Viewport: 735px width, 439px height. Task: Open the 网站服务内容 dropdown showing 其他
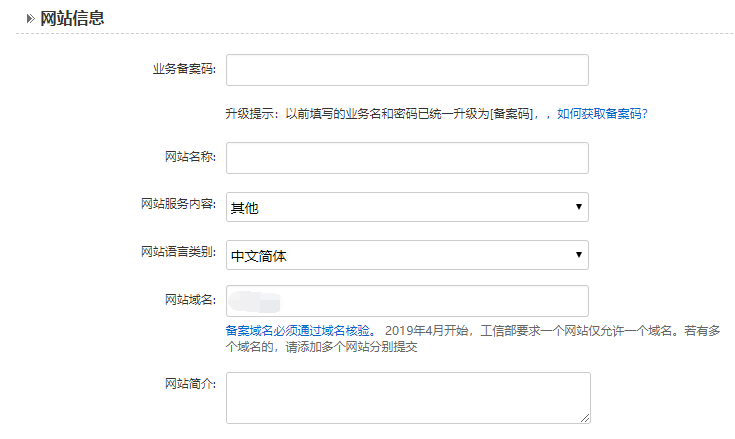pos(400,207)
